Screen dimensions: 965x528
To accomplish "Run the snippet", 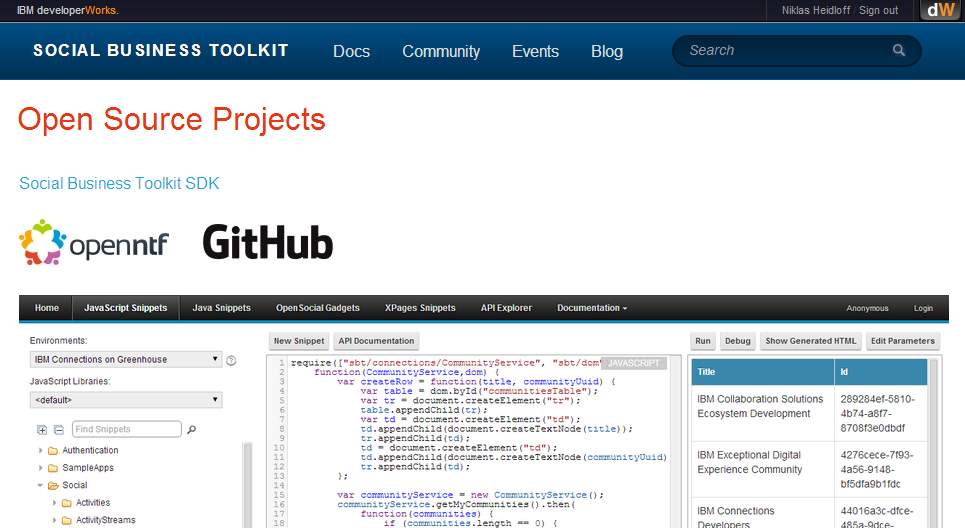I will click(703, 341).
